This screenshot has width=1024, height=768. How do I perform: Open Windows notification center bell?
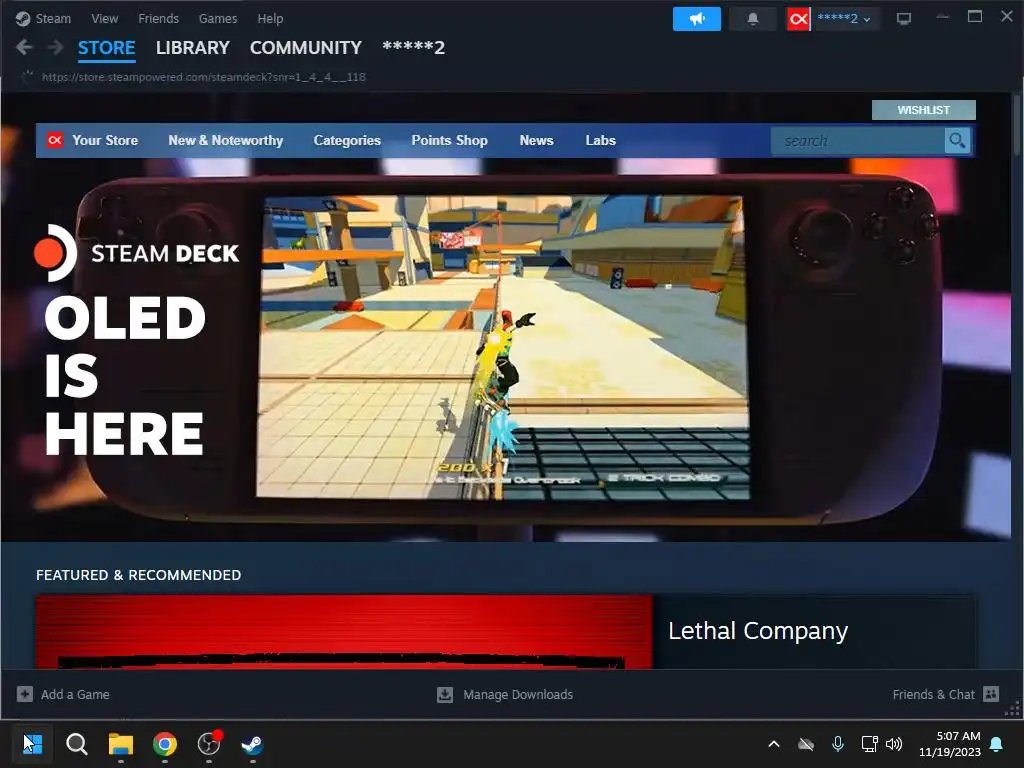pos(997,744)
